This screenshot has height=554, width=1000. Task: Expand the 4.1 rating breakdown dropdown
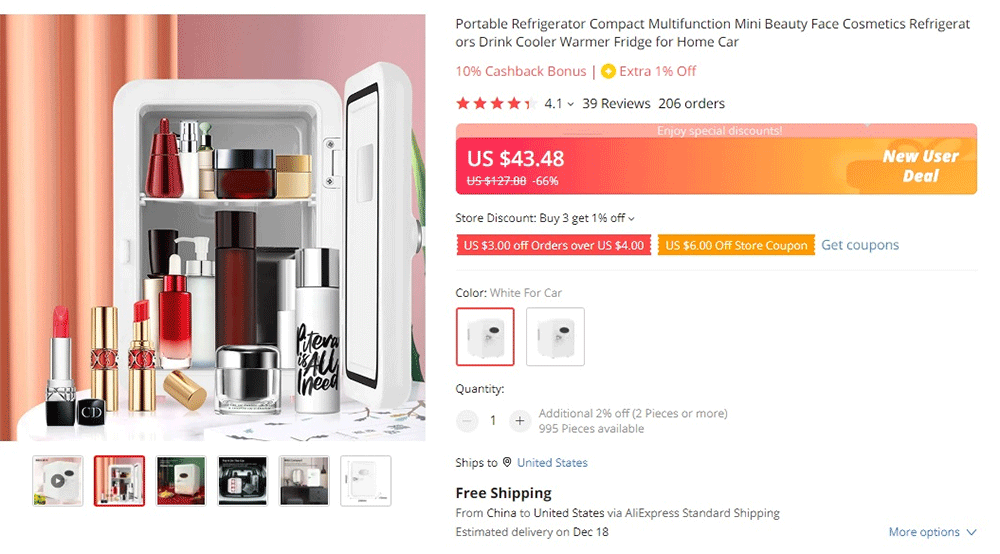[x=570, y=104]
